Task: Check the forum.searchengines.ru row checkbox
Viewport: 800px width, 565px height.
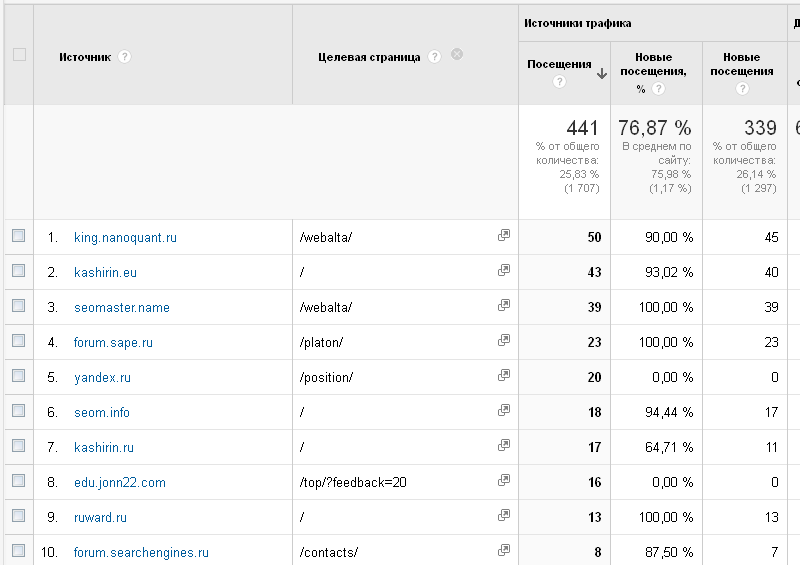Action: point(18,550)
